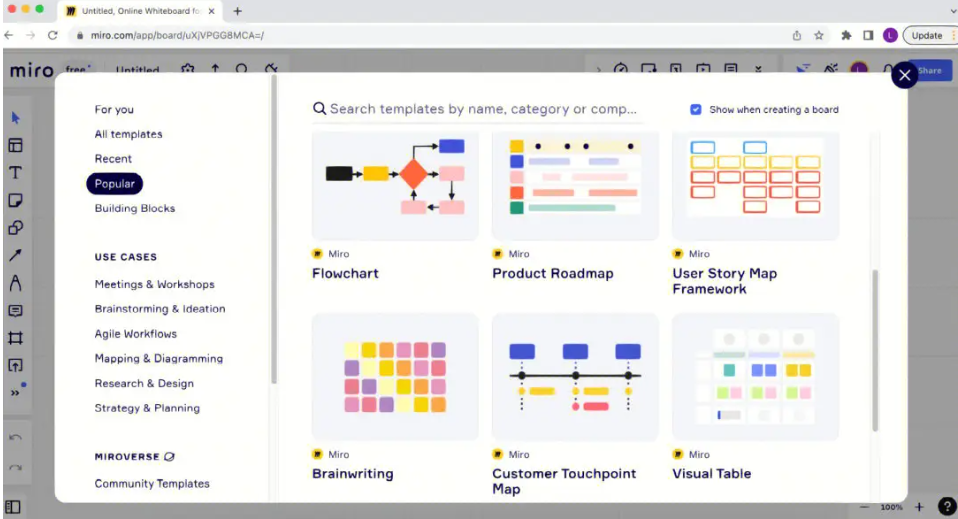Click the 100% zoom level indicator
The image size is (958, 519).
pos(891,507)
